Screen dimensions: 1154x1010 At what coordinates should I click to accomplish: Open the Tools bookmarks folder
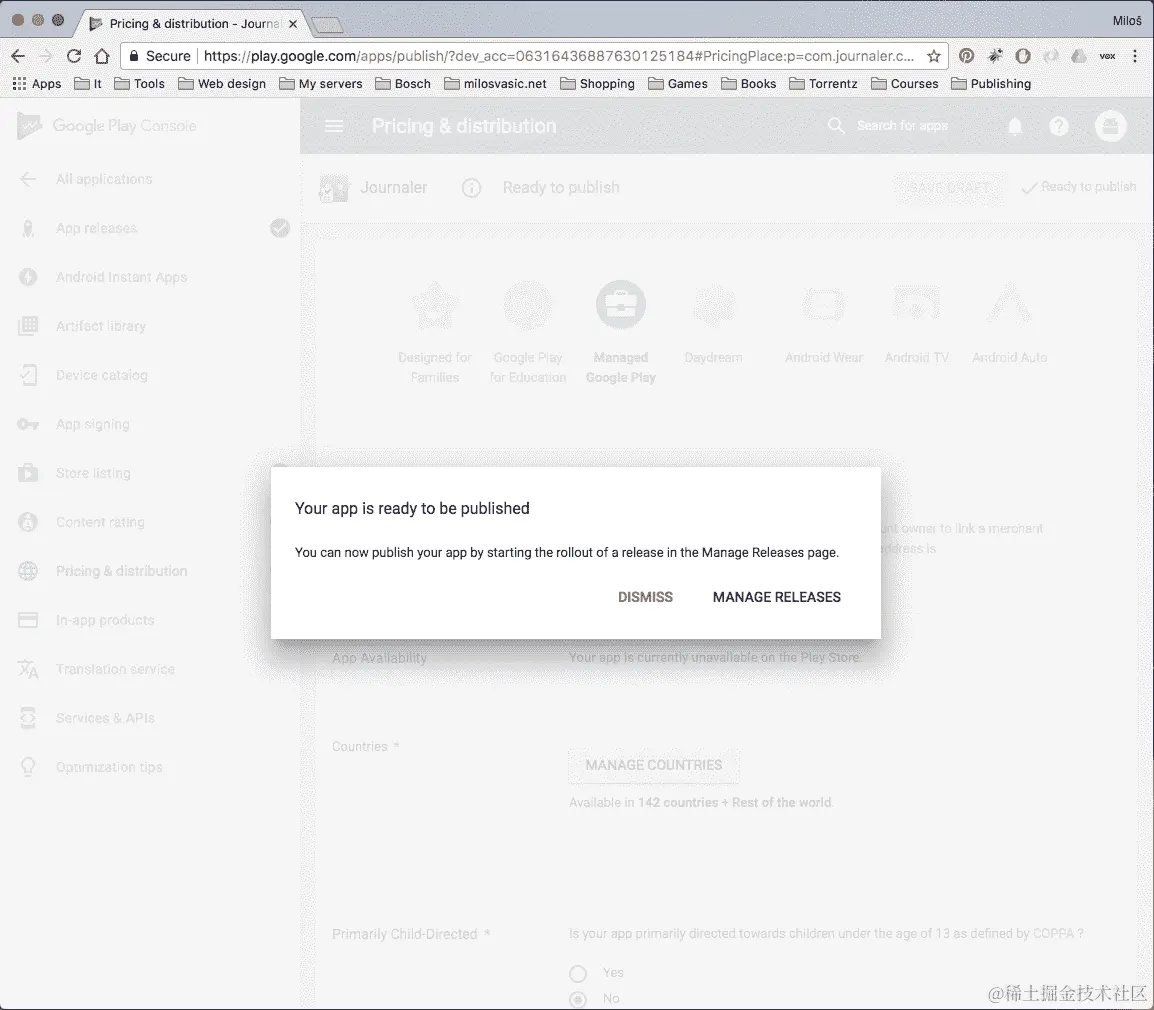[140, 84]
